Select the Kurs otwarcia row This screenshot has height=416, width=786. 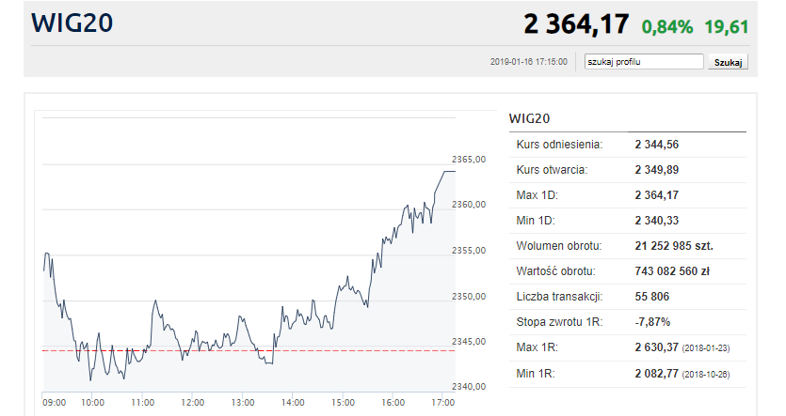pyautogui.click(x=627, y=170)
